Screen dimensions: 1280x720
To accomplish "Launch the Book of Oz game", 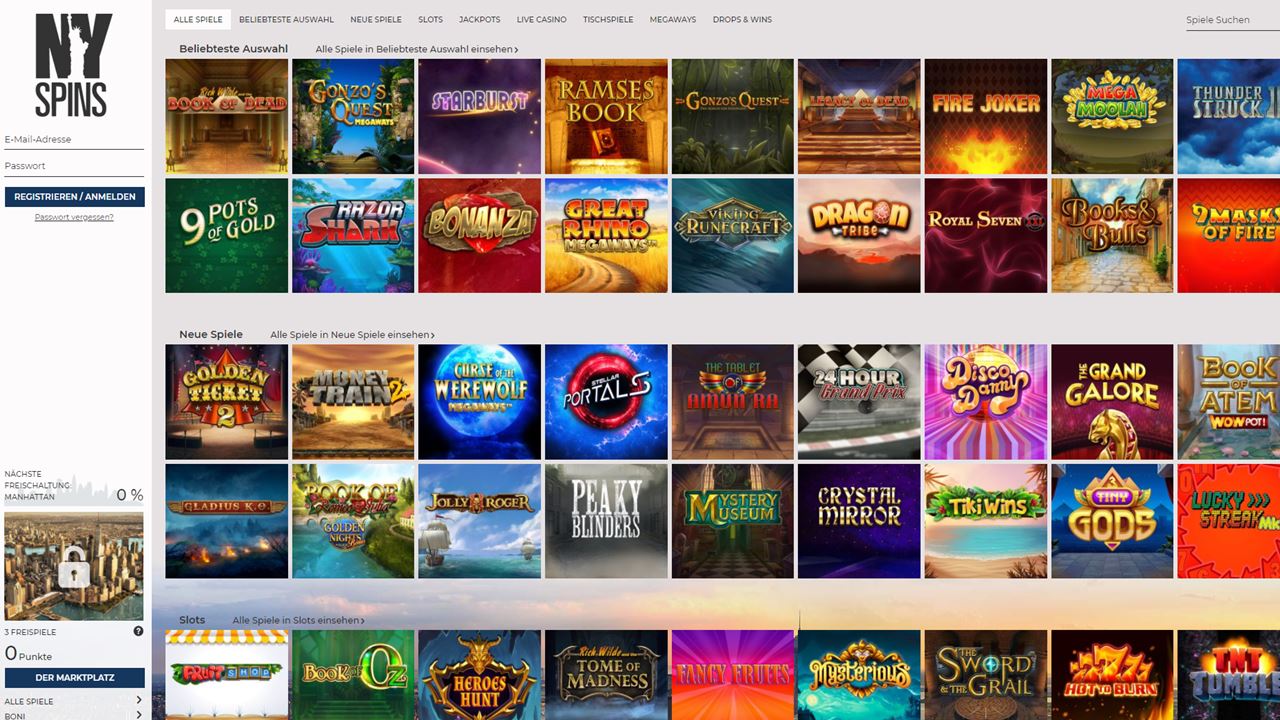I will click(x=353, y=675).
